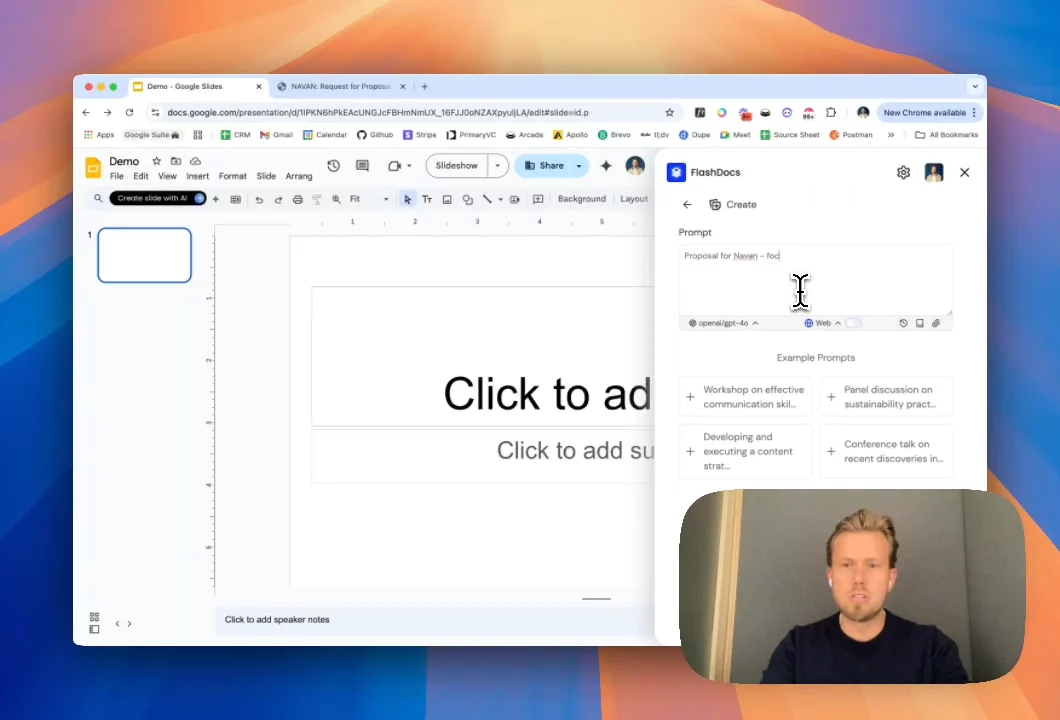Open prompt history clock icon in FlashDocs

pos(903,323)
